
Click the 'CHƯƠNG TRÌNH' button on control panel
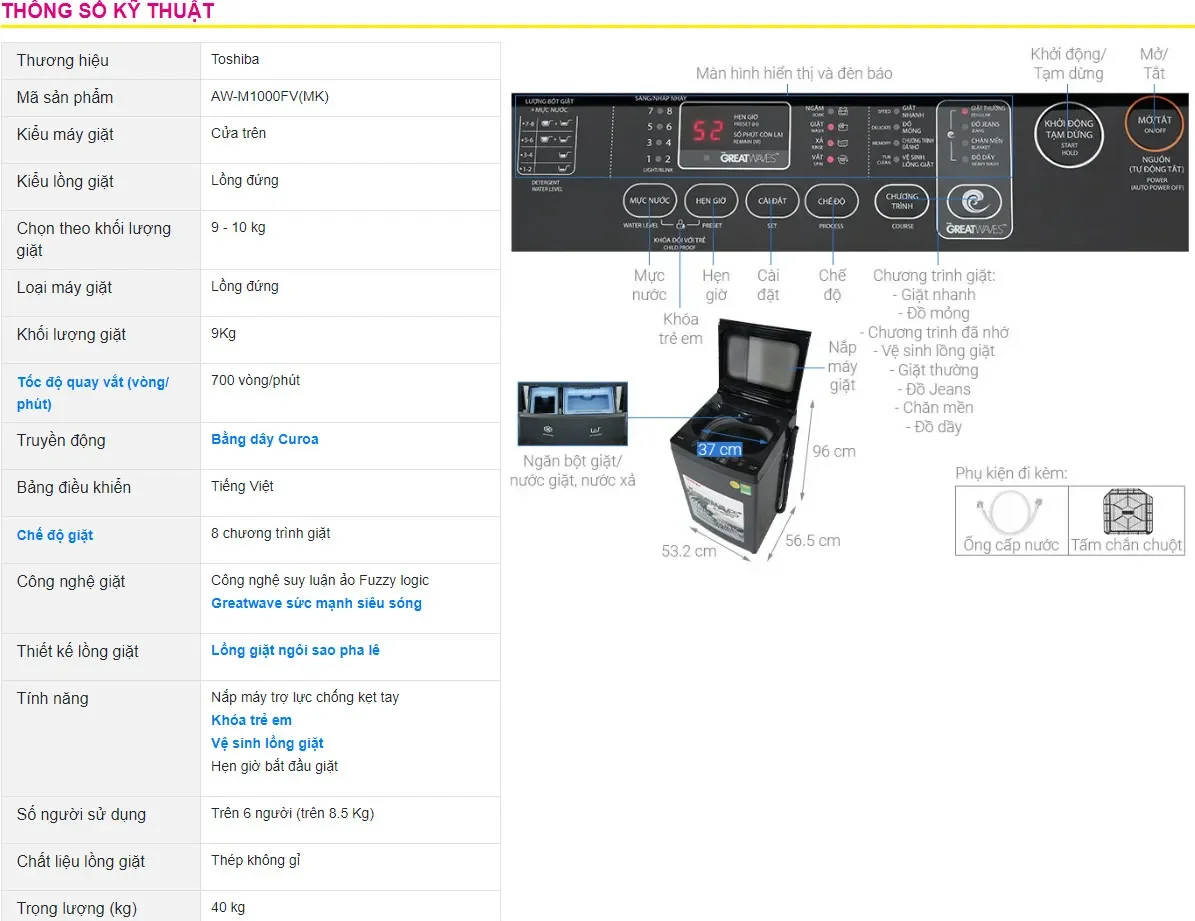(x=902, y=201)
